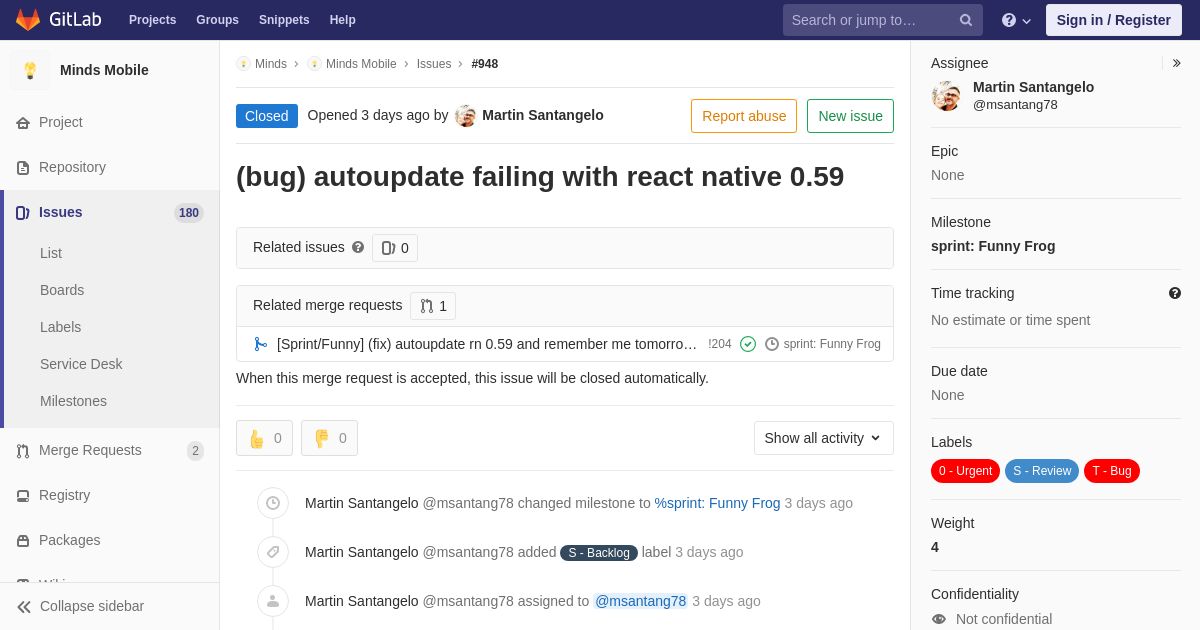
Task: Click the green pipeline passed status icon
Action: pos(748,344)
